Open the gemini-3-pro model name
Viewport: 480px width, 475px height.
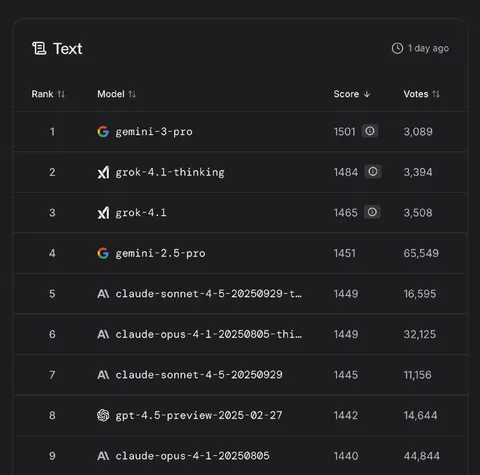[154, 132]
